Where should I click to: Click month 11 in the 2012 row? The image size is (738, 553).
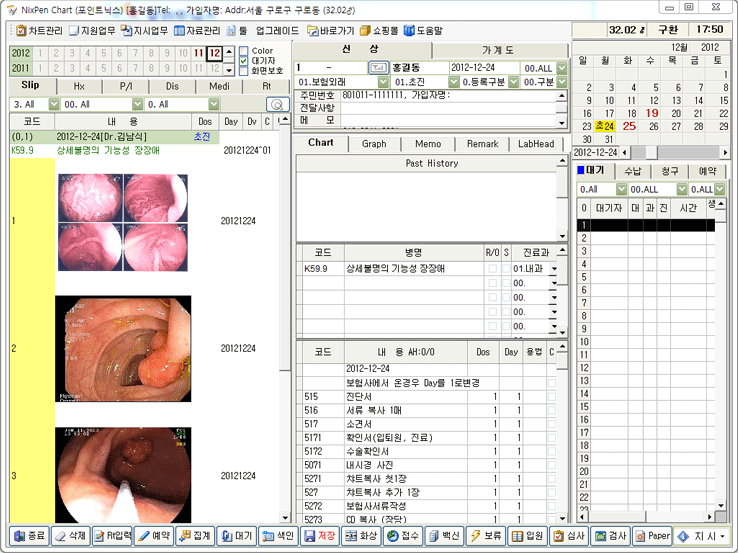pos(199,52)
